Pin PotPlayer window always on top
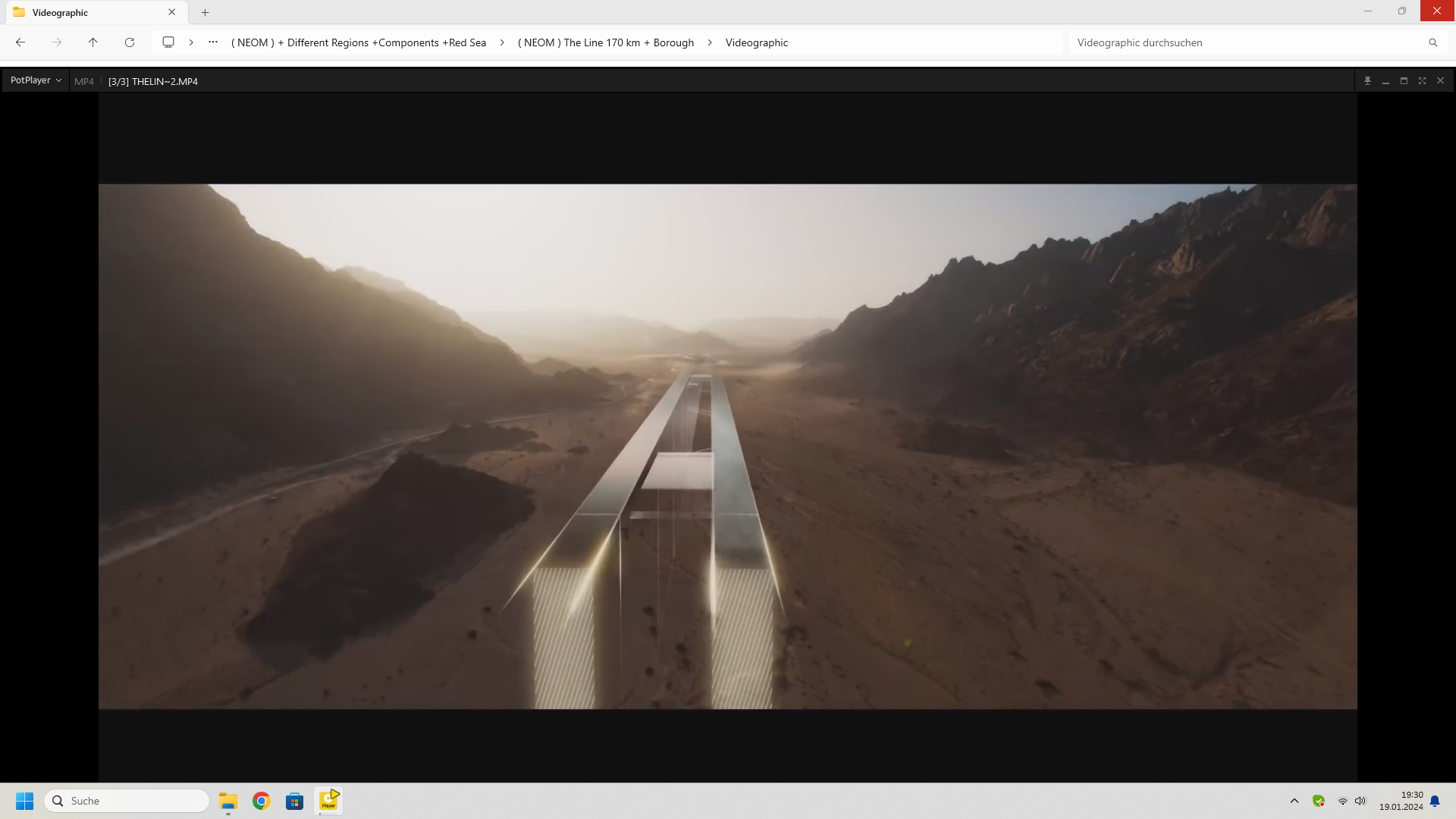The height and width of the screenshot is (819, 1456). (x=1367, y=80)
